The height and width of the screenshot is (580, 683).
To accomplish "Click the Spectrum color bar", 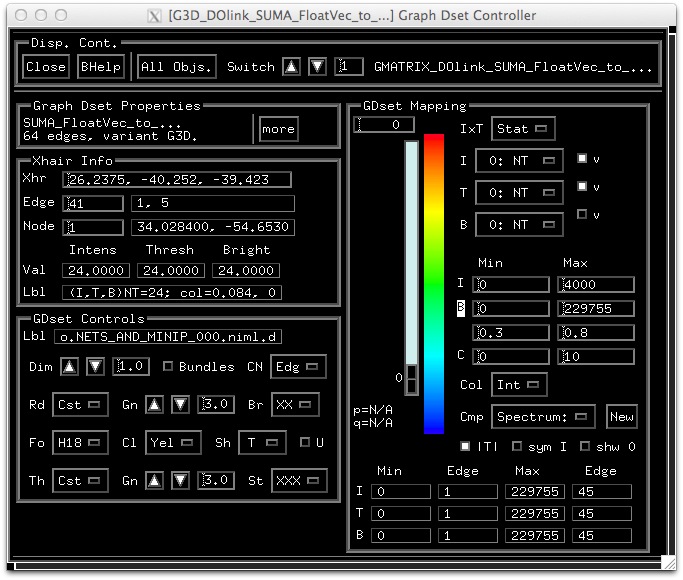I will pos(434,284).
